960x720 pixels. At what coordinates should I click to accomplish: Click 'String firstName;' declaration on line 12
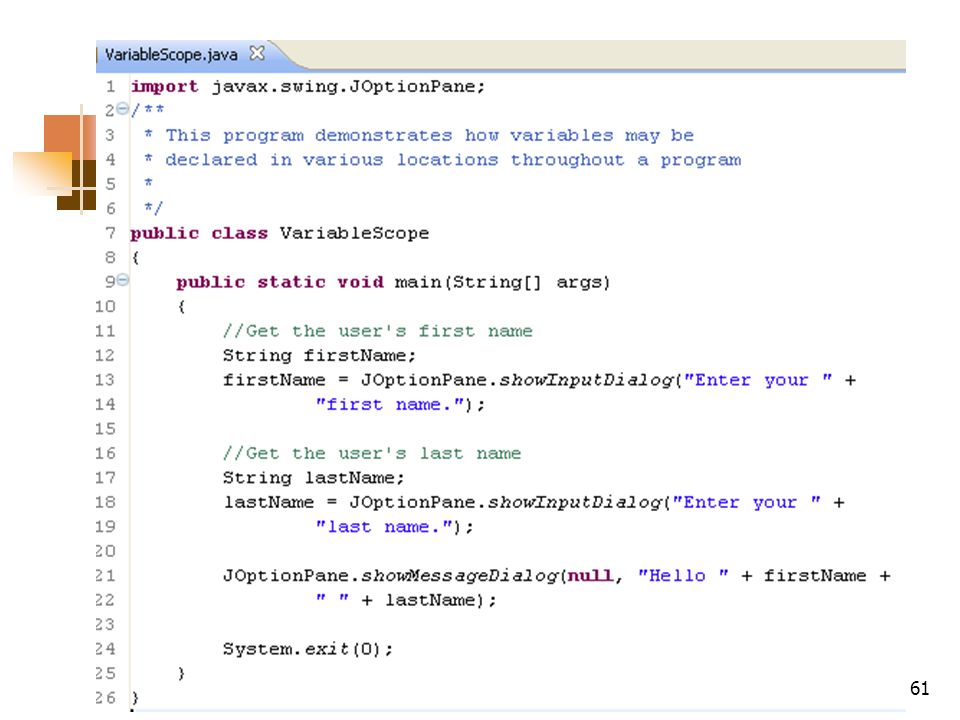click(x=319, y=356)
